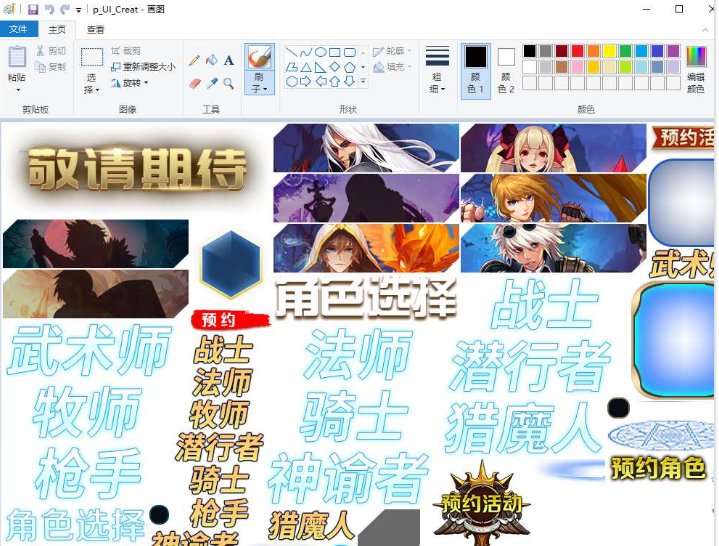Click 重新调整大小 (Resize) button
Screen dimensions: 719x546
point(143,67)
